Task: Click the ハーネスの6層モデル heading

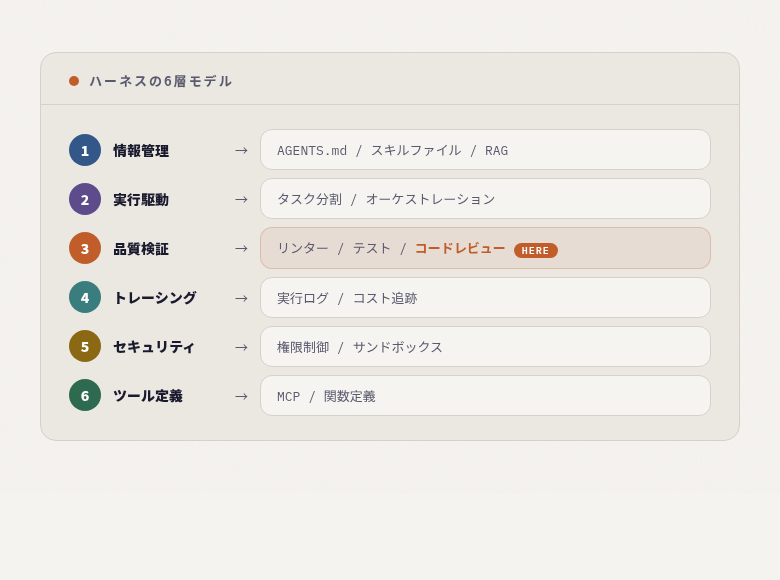Action: [161, 81]
